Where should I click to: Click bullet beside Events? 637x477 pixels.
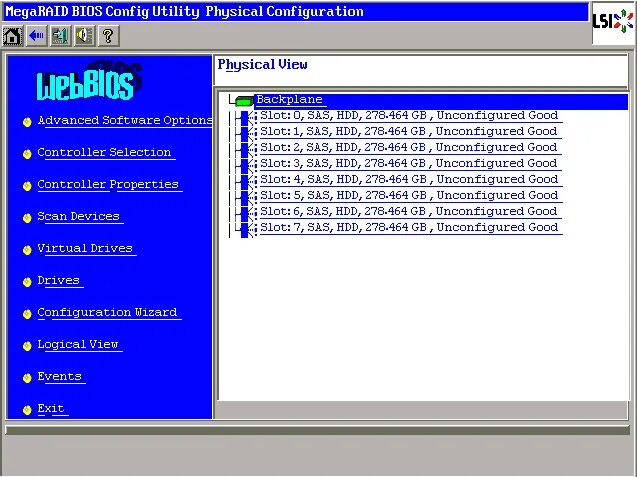27,378
